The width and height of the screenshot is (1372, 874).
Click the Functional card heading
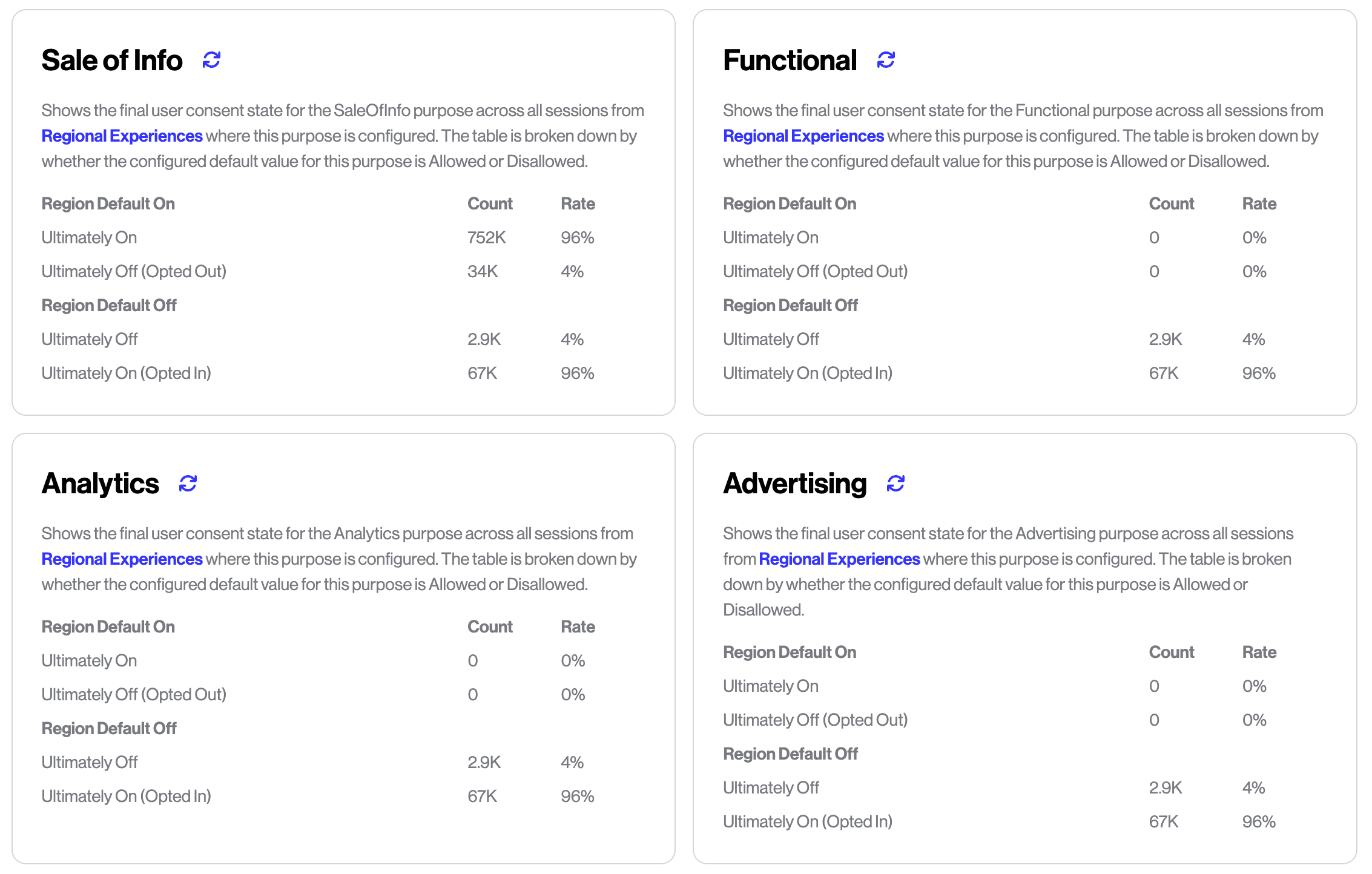[x=790, y=61]
